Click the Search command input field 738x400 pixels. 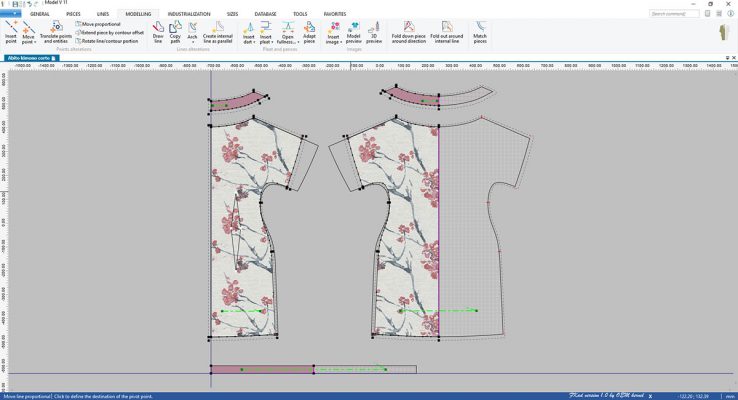674,14
